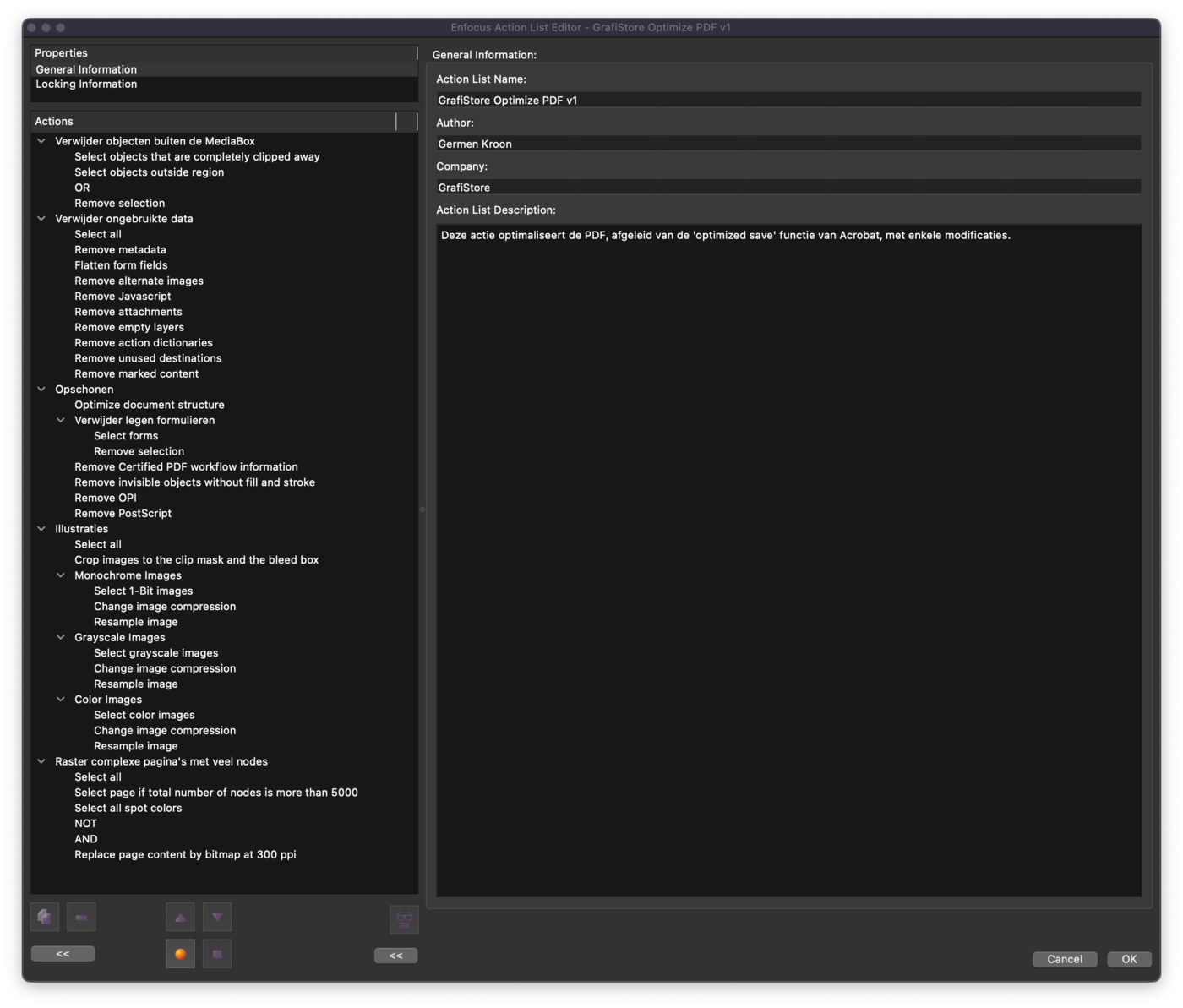1183x1008 pixels.
Task: Click the Actions column header
Action: 213,122
